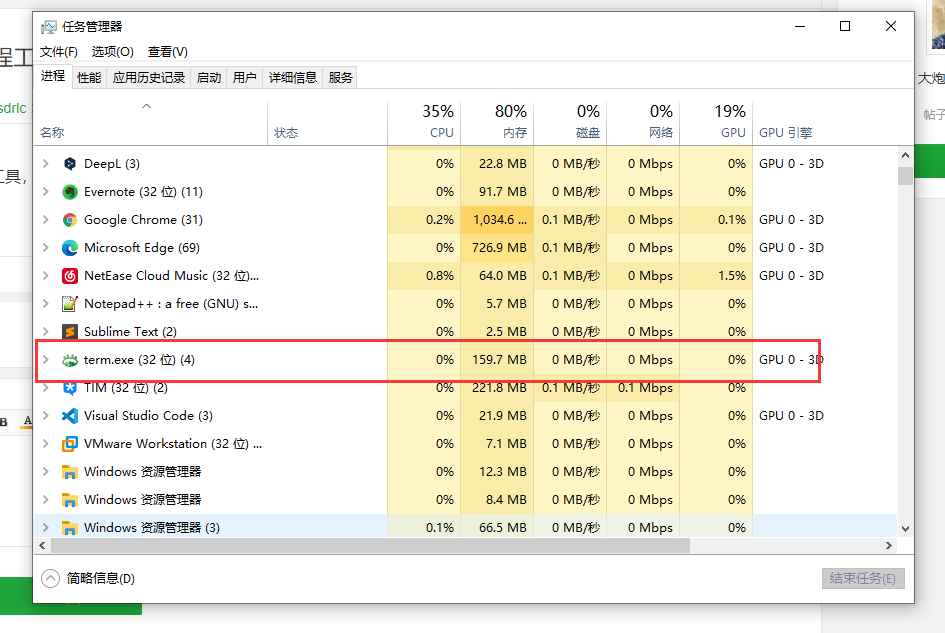Open the 查看(V) menu
The image size is (945, 633).
(168, 52)
